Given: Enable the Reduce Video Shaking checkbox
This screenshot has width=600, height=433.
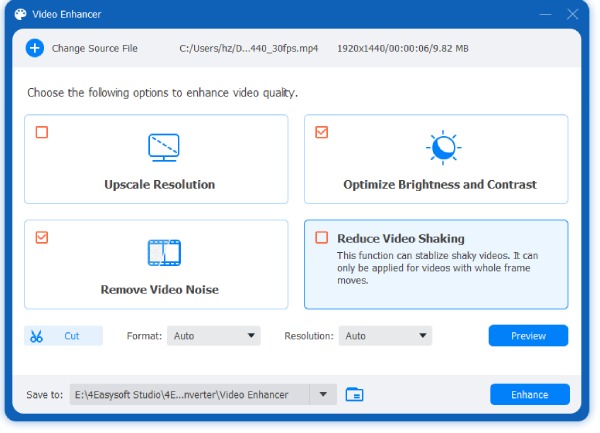Looking at the screenshot, I should [x=321, y=238].
